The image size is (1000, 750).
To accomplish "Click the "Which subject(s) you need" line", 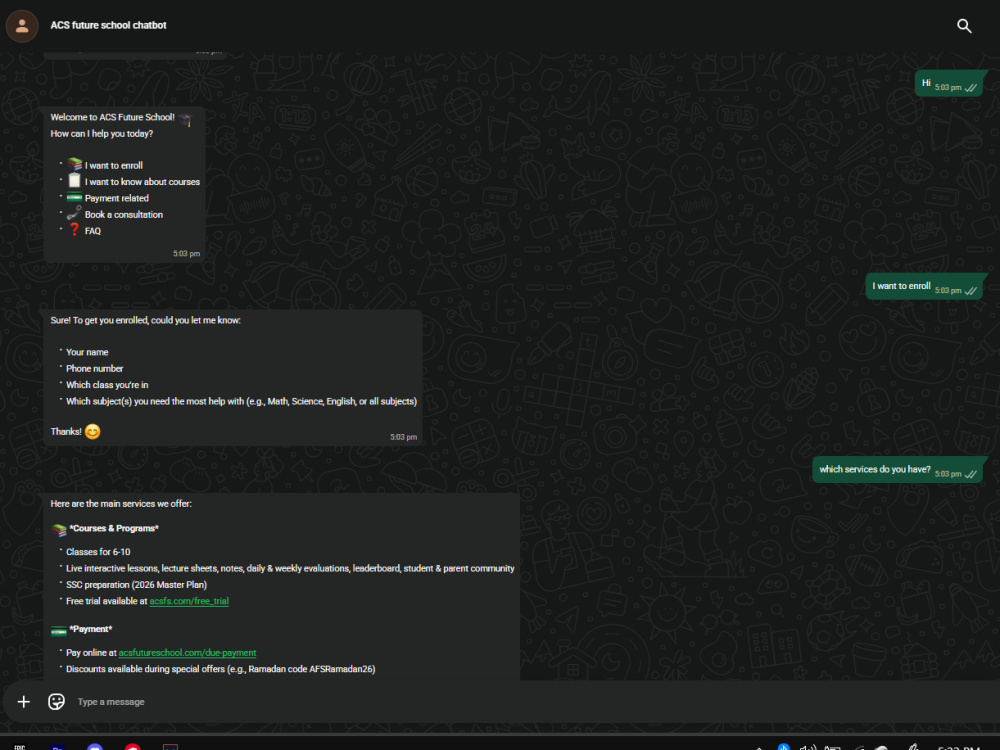I will (241, 401).
